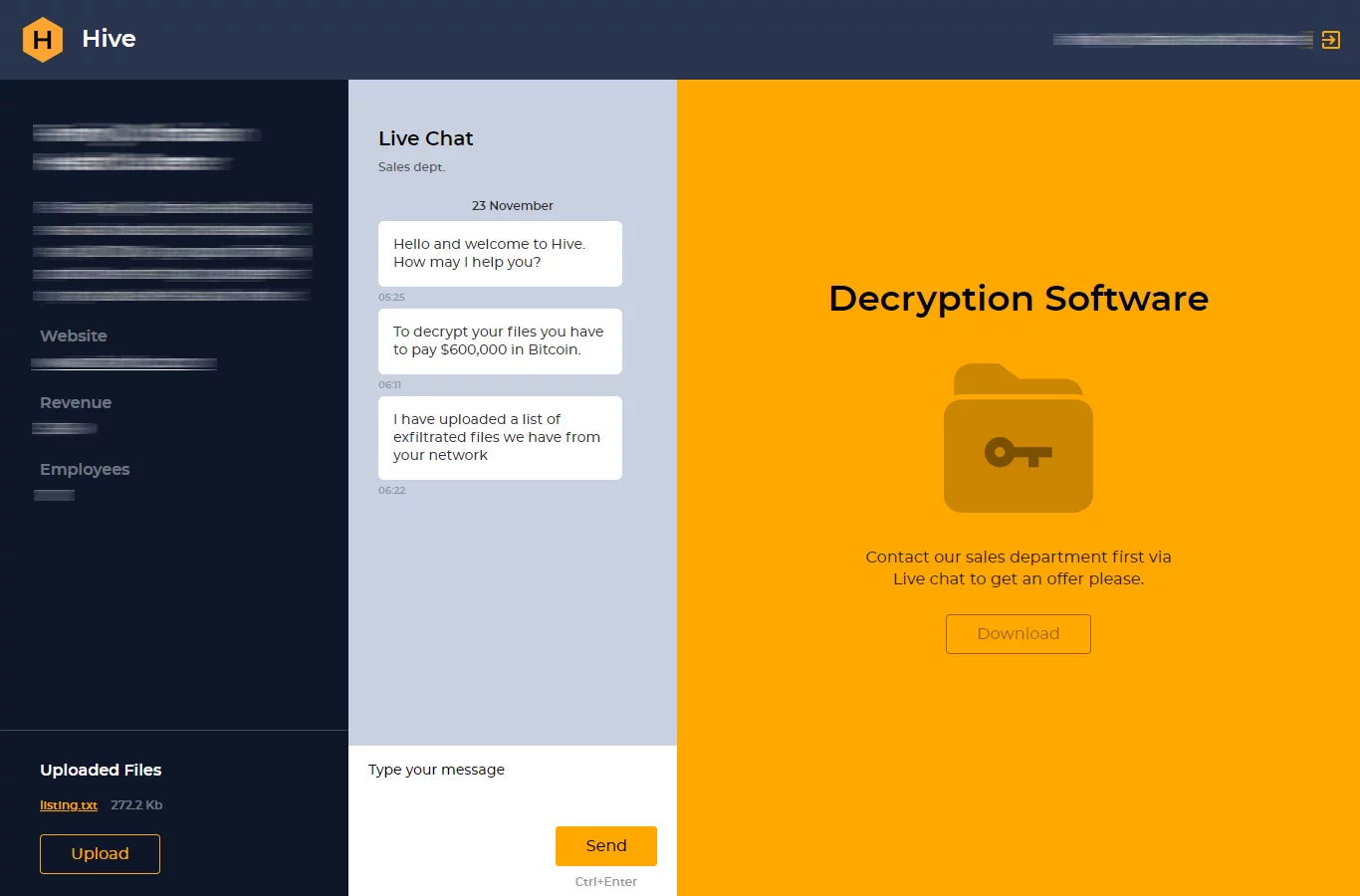Click the 272.2 Kb file size label
The height and width of the screenshot is (896, 1360).
point(136,804)
